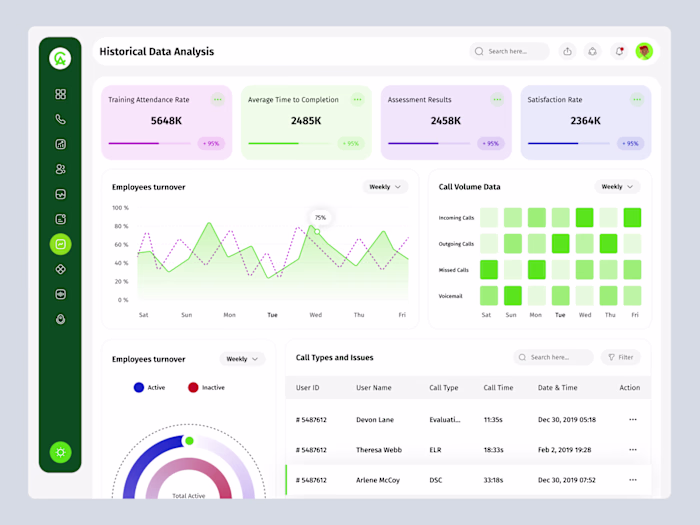Click the Training Attendance Rate progress bar

pos(149,143)
